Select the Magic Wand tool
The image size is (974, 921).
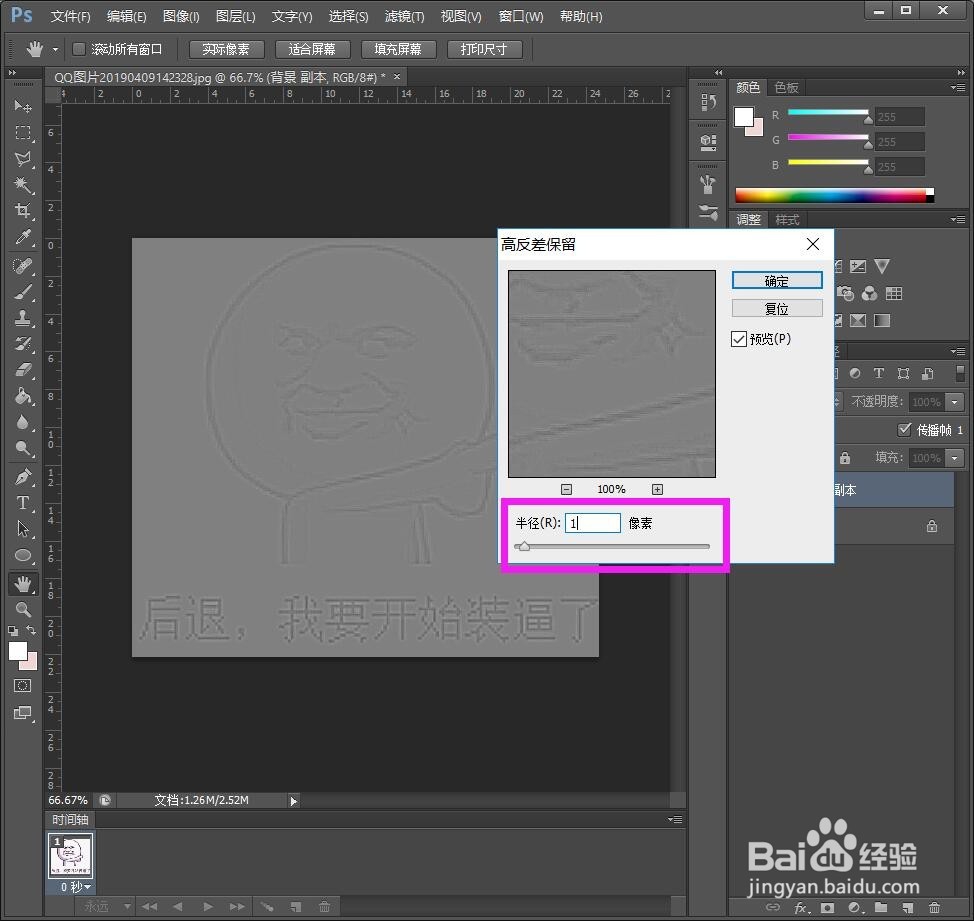[x=23, y=185]
